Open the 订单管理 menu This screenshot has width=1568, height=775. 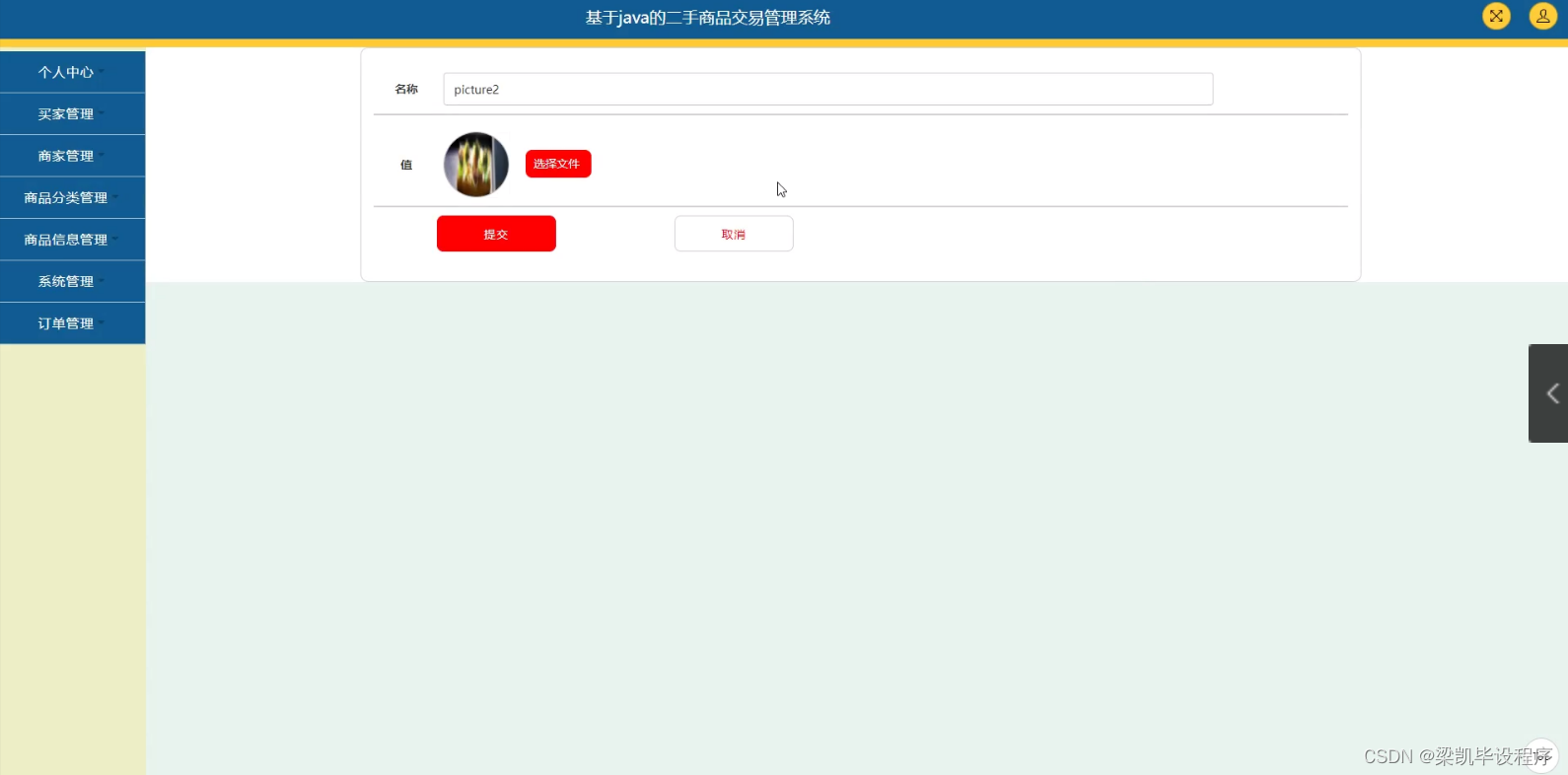tap(72, 323)
